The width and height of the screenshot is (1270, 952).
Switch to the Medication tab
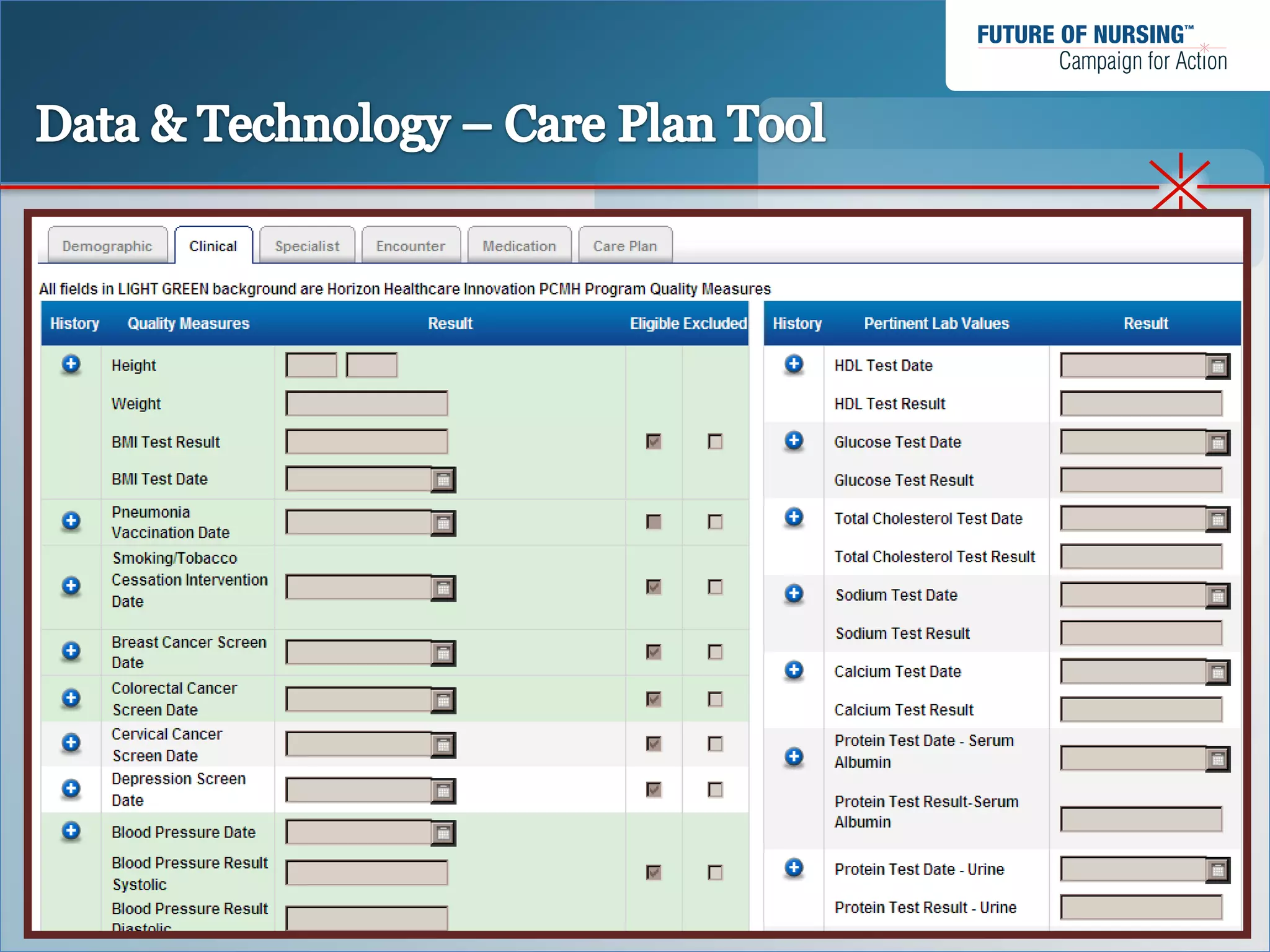[x=519, y=246]
